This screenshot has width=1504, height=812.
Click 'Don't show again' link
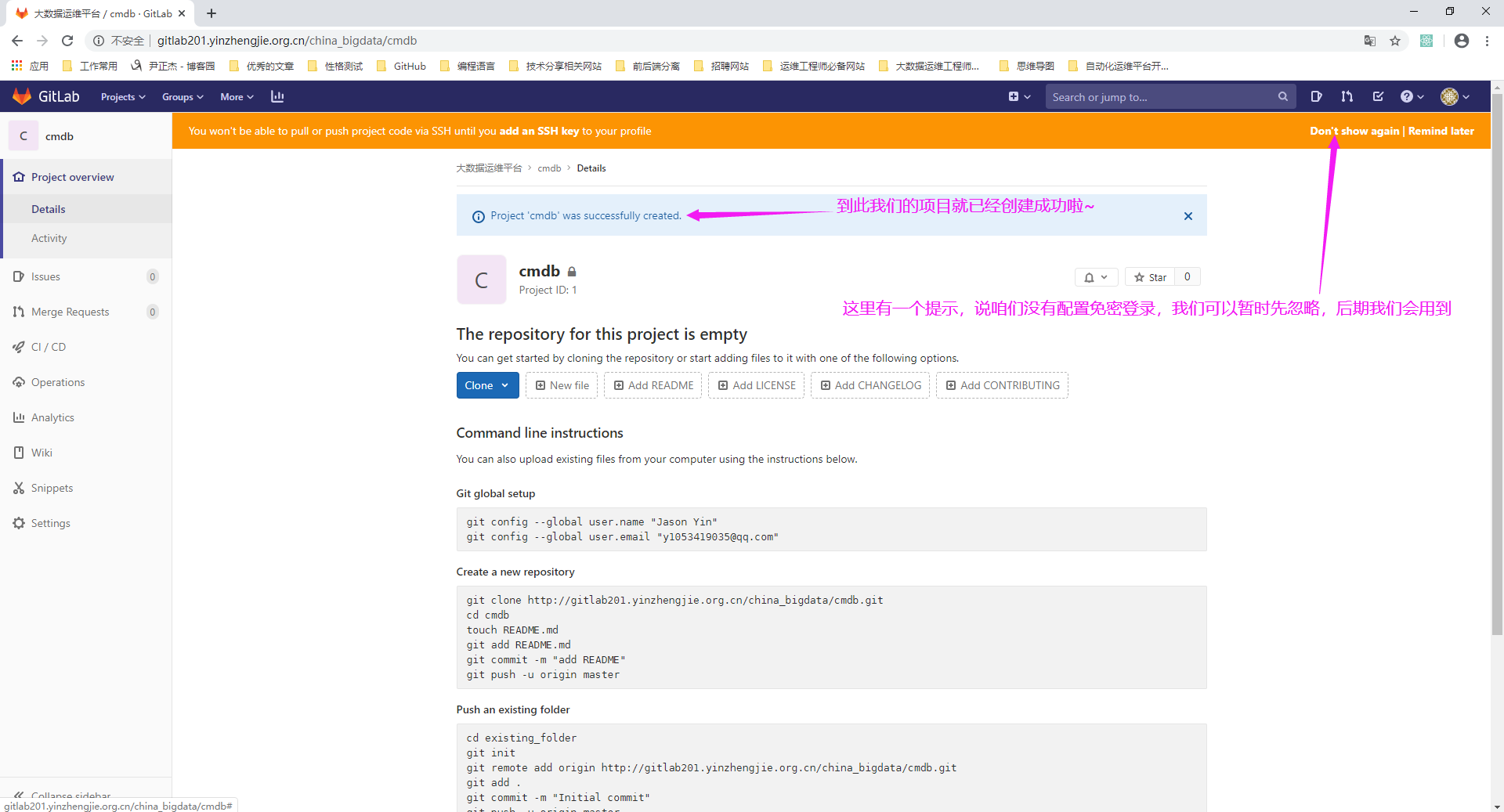tap(1354, 131)
